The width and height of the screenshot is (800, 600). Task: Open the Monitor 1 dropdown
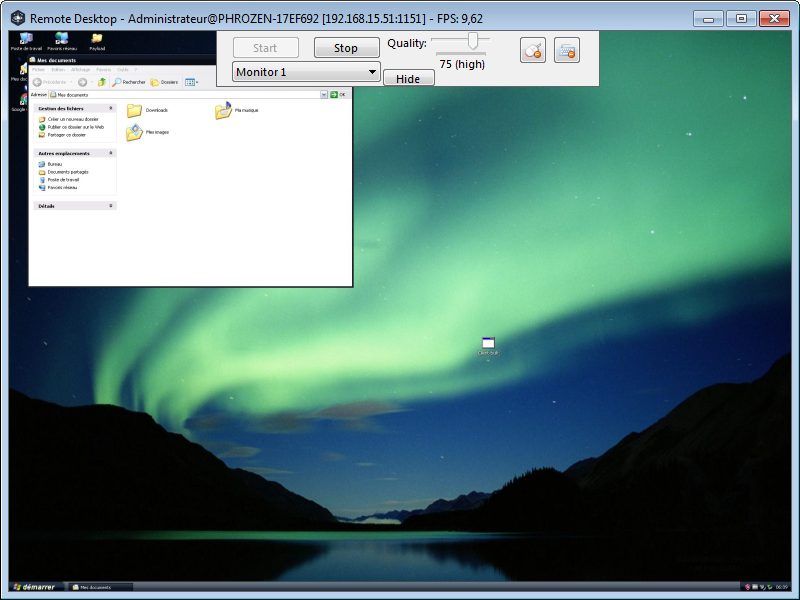(306, 72)
